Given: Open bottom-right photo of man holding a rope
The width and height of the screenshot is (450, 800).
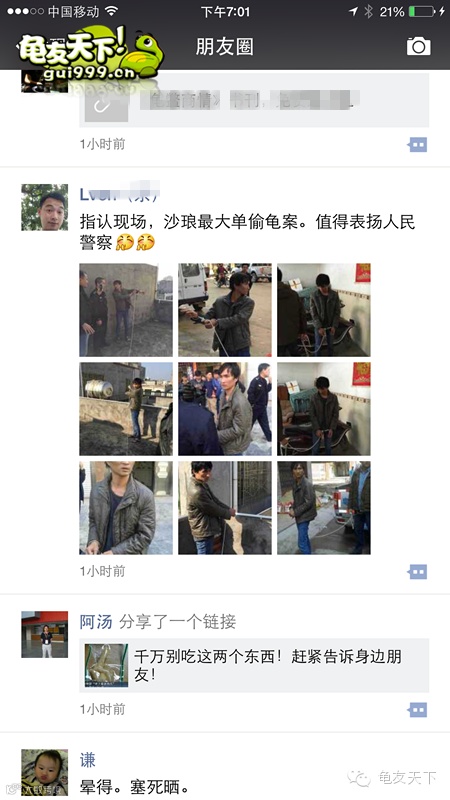Looking at the screenshot, I should pyautogui.click(x=324, y=508).
